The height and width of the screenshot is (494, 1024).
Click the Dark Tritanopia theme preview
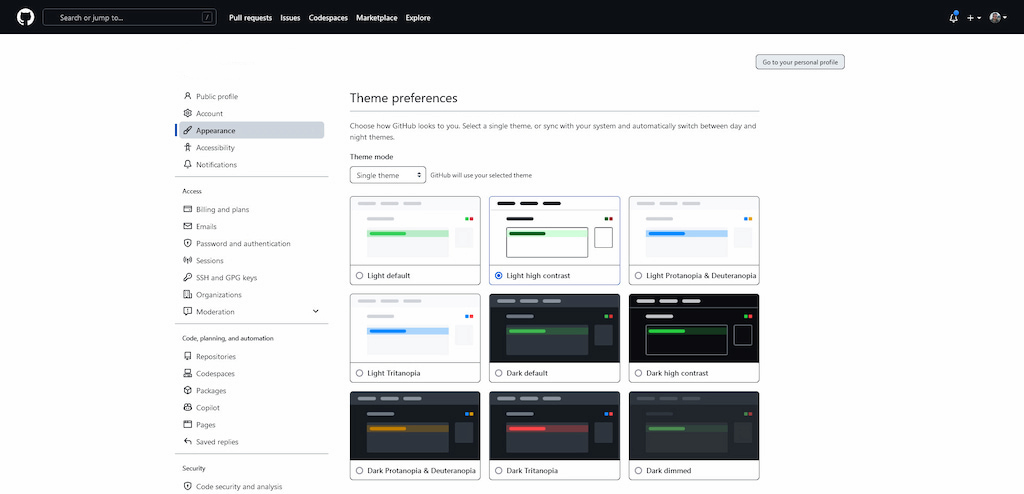coord(554,425)
